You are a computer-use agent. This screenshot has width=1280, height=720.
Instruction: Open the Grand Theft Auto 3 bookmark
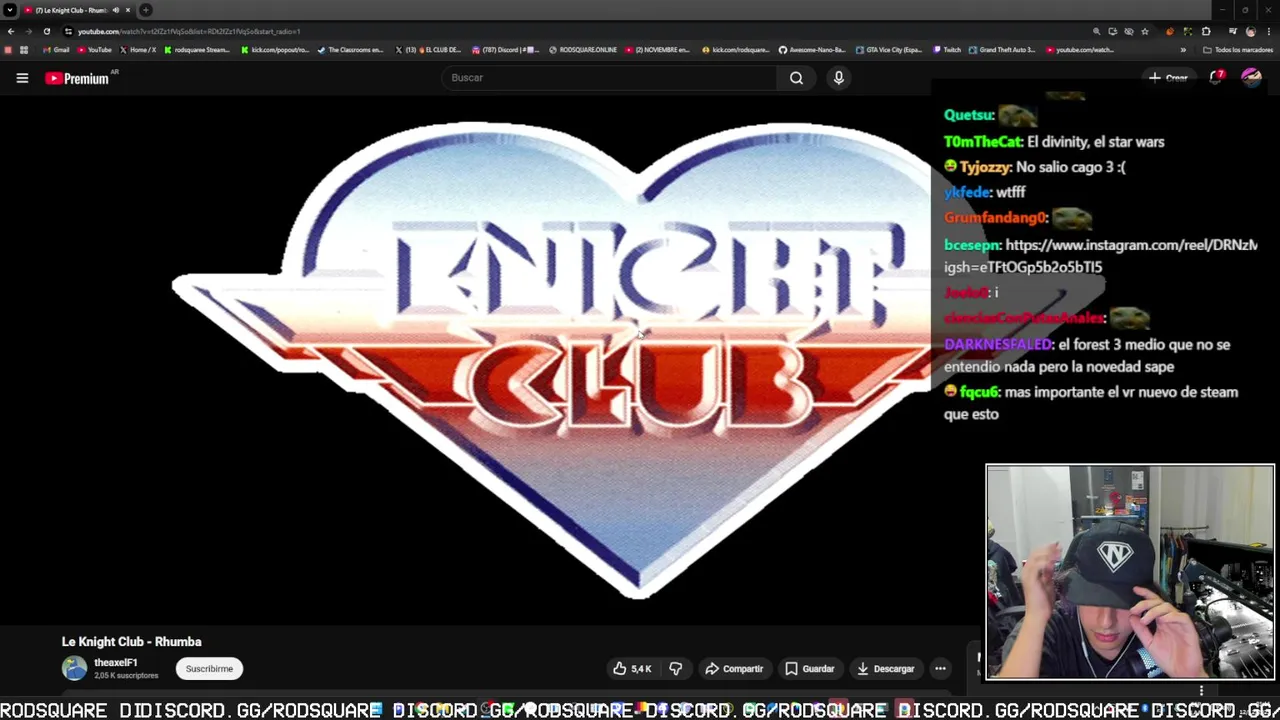coord(1002,50)
